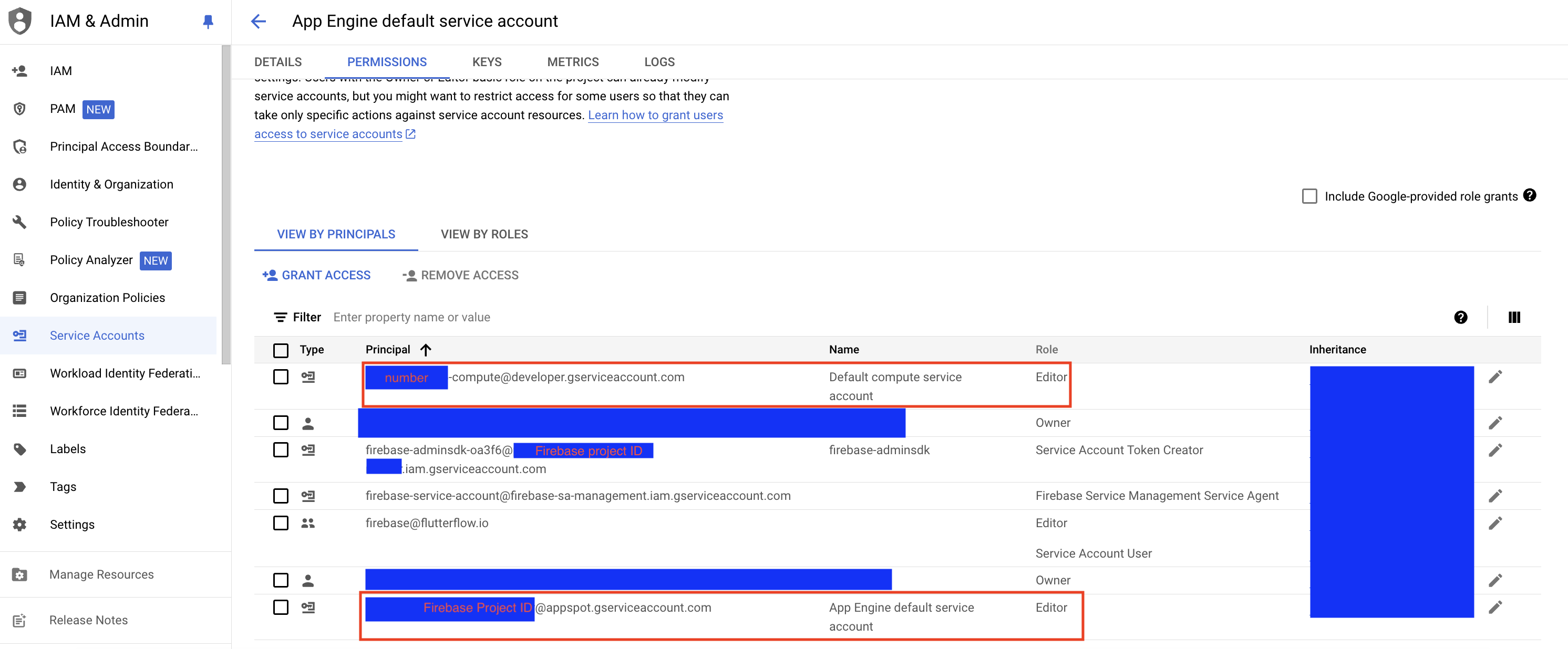Open Tags in the sidebar
This screenshot has height=649, width=1568.
[108, 487]
